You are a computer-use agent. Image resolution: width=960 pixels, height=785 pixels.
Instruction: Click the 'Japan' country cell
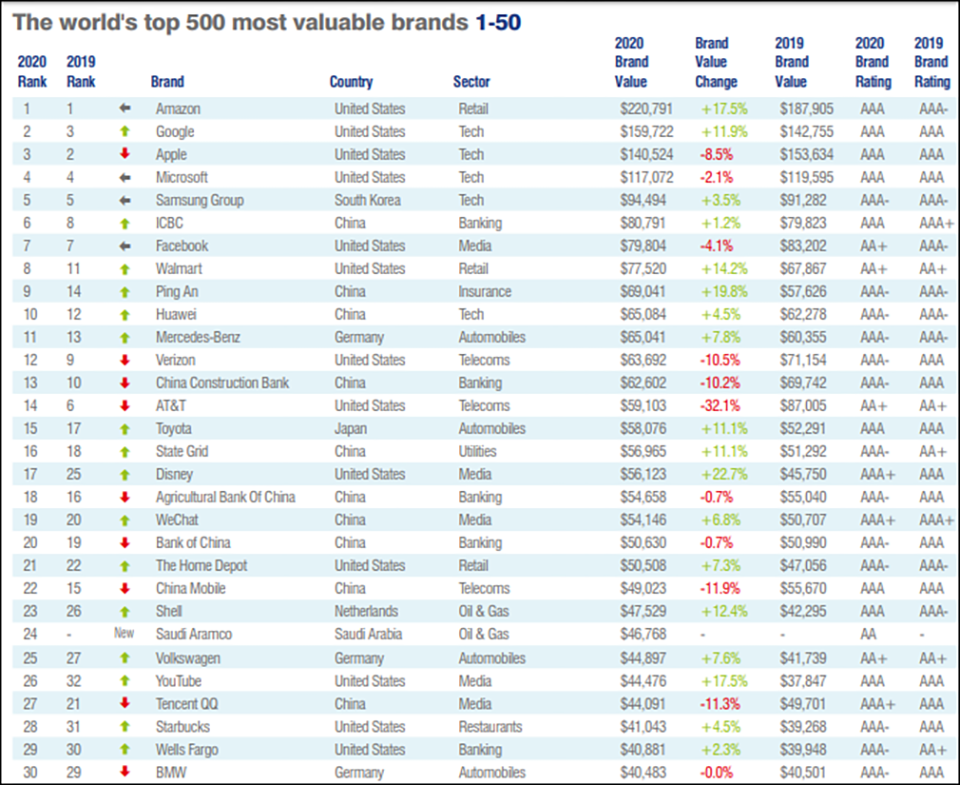tap(350, 429)
